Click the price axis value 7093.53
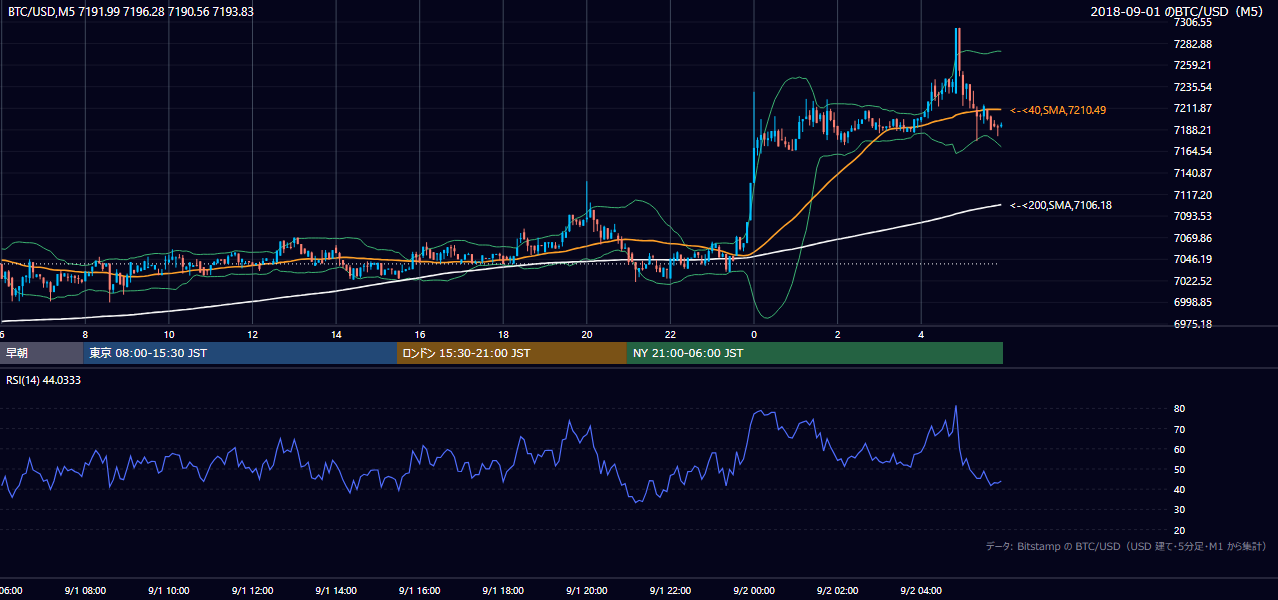This screenshot has height=600, width=1278. (x=1194, y=216)
